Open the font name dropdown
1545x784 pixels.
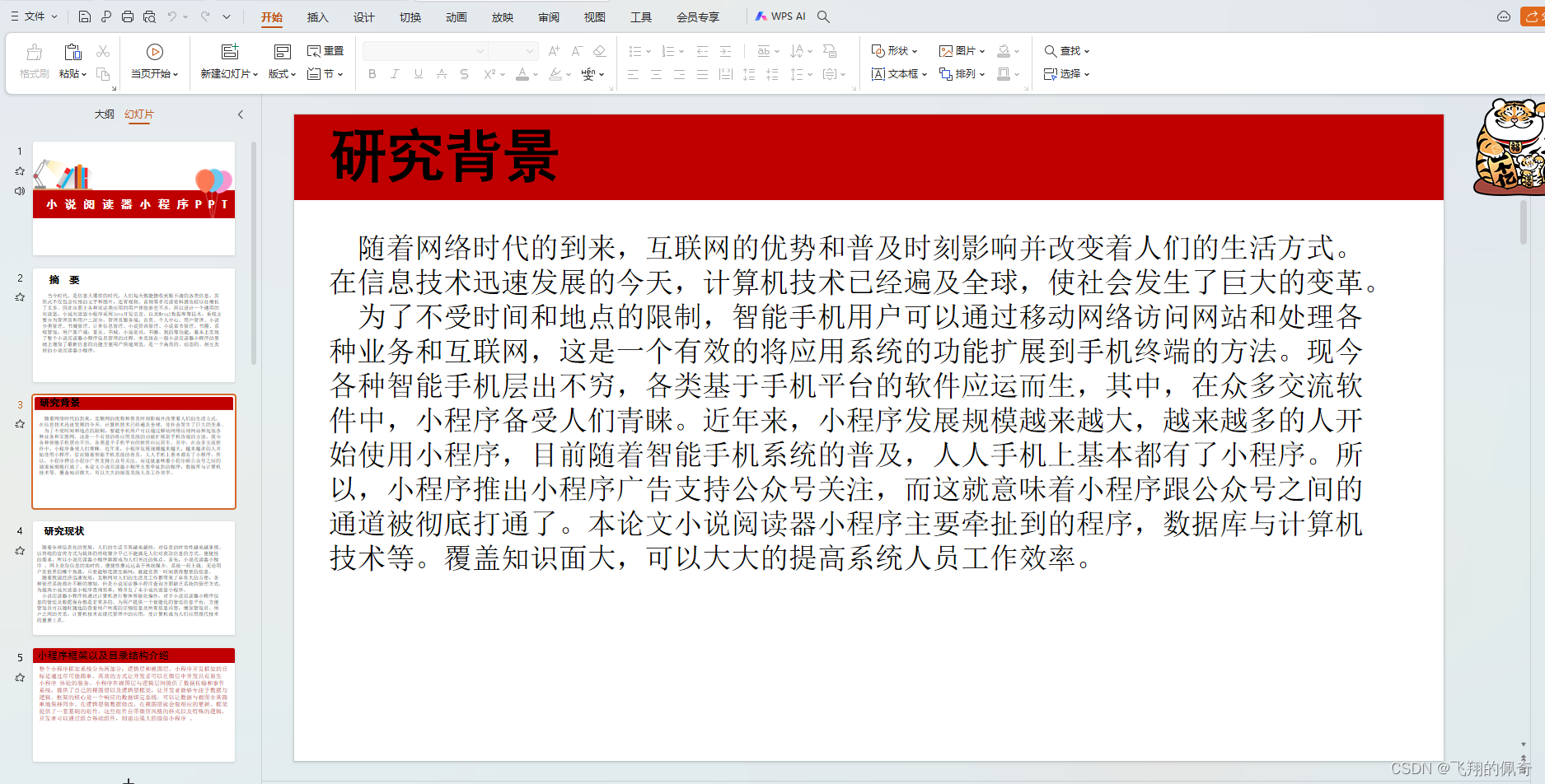(x=480, y=51)
